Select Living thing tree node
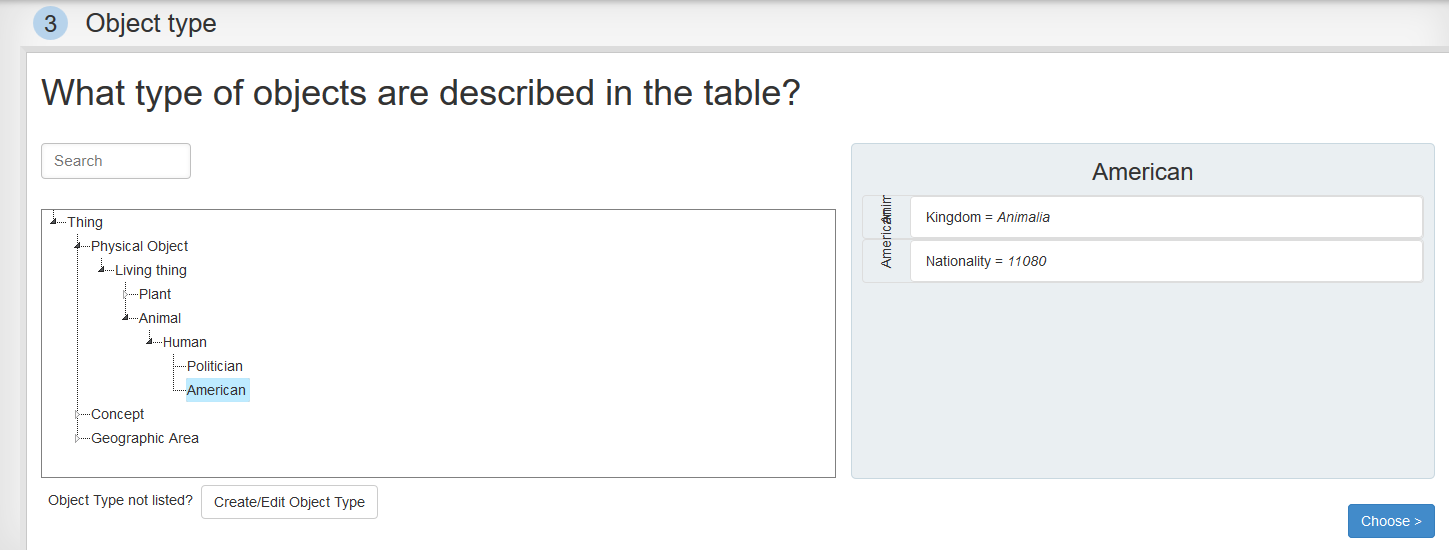 click(x=151, y=270)
